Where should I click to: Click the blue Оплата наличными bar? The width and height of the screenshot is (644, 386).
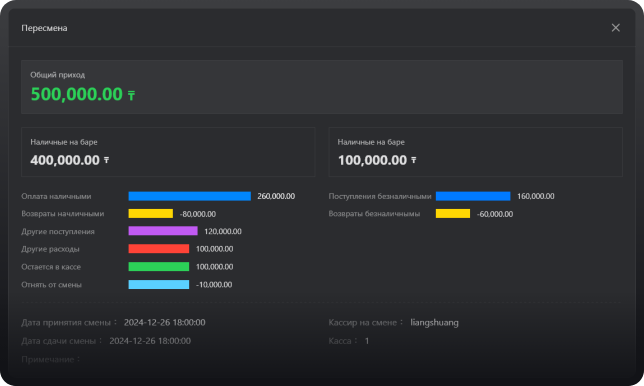tap(189, 196)
